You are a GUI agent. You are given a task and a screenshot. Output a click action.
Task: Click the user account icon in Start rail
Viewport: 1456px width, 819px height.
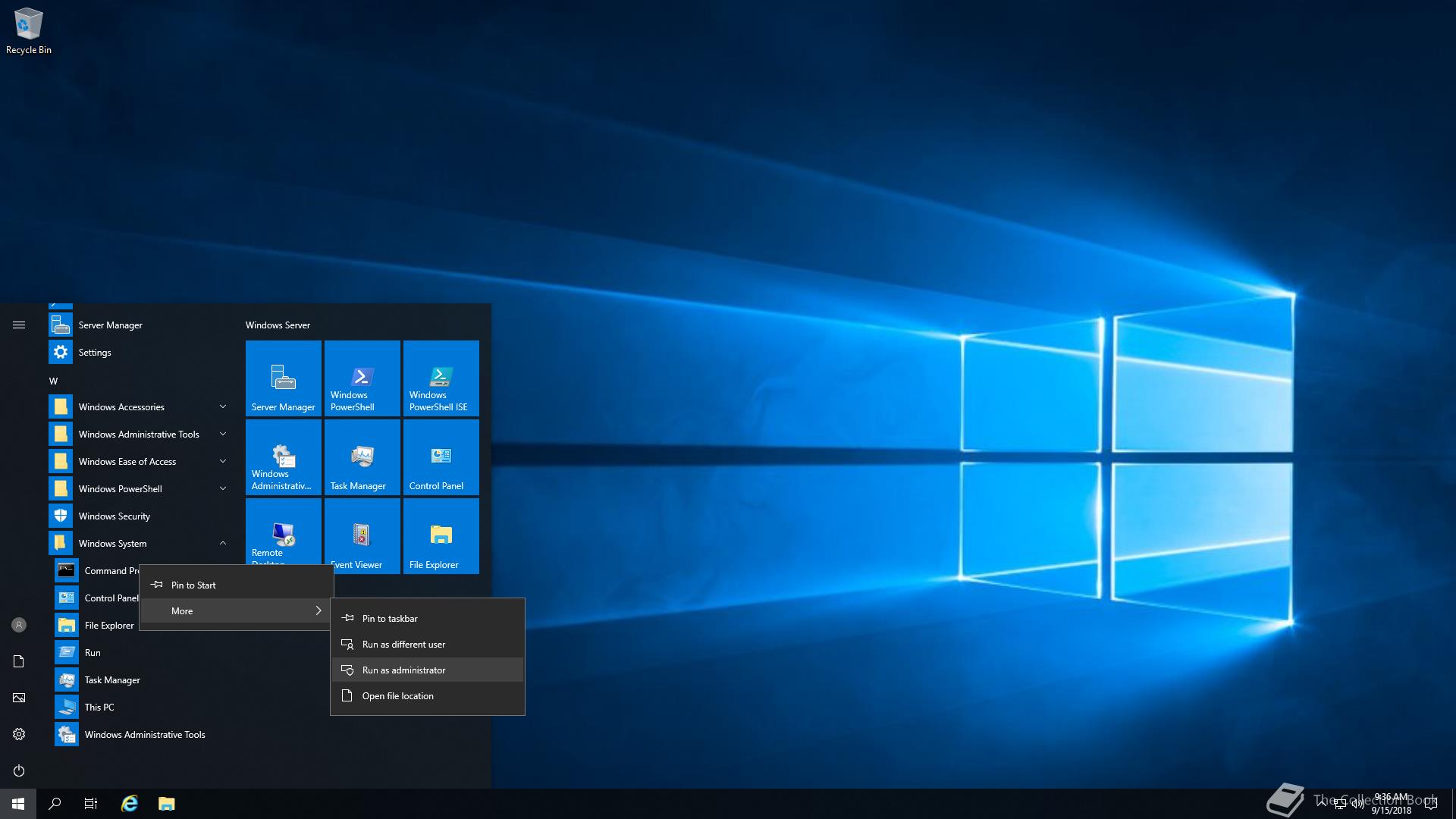(19, 625)
